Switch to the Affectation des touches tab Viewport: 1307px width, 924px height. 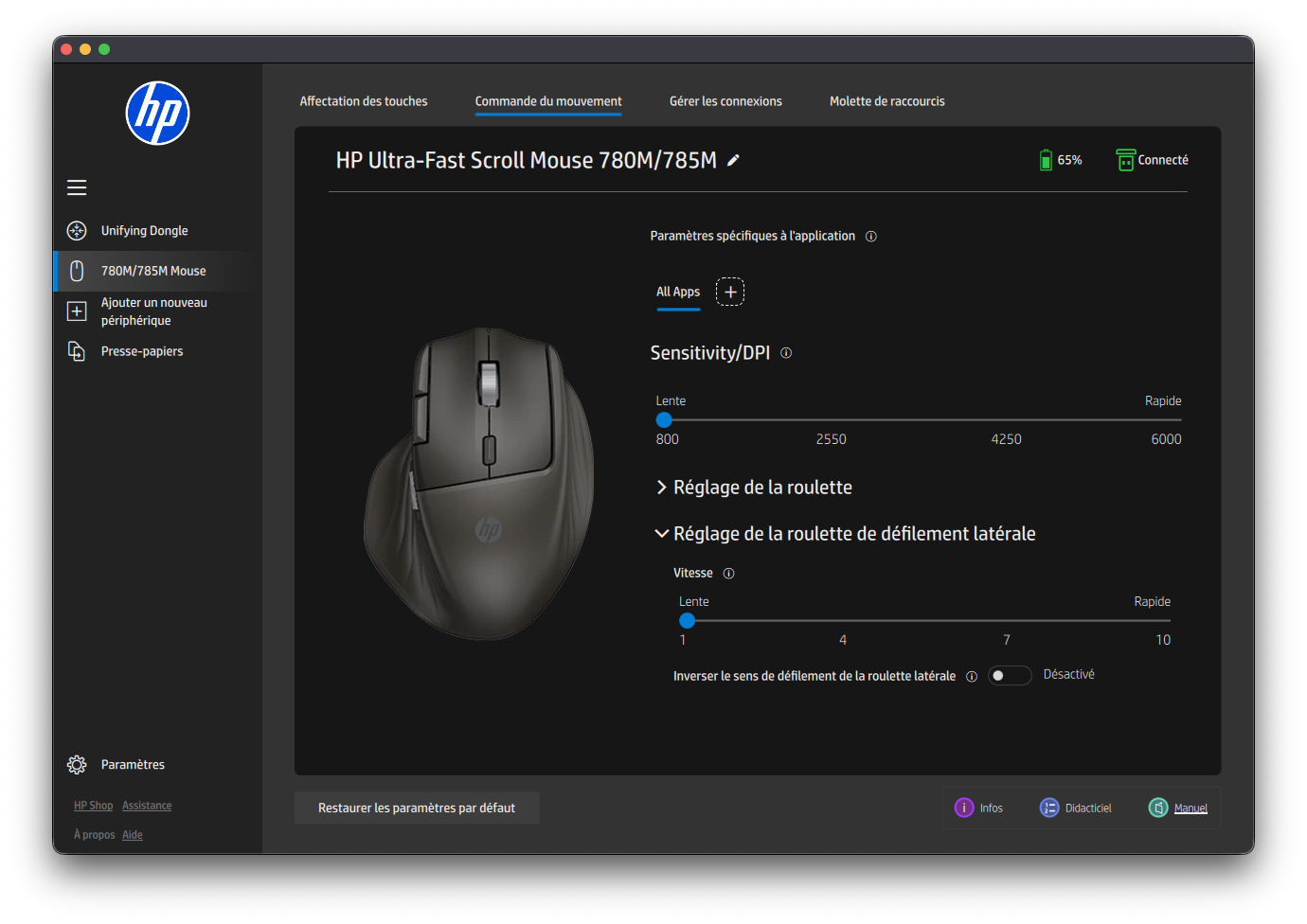(364, 100)
